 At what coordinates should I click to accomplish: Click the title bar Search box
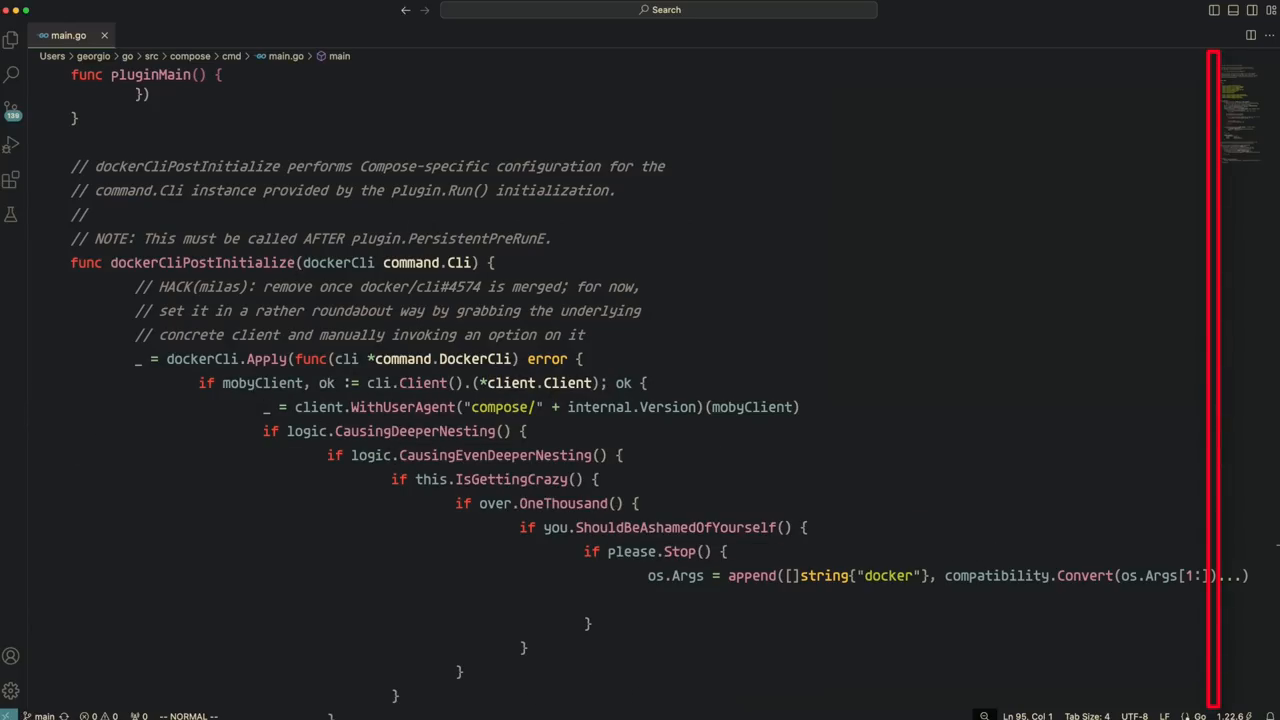(x=659, y=10)
